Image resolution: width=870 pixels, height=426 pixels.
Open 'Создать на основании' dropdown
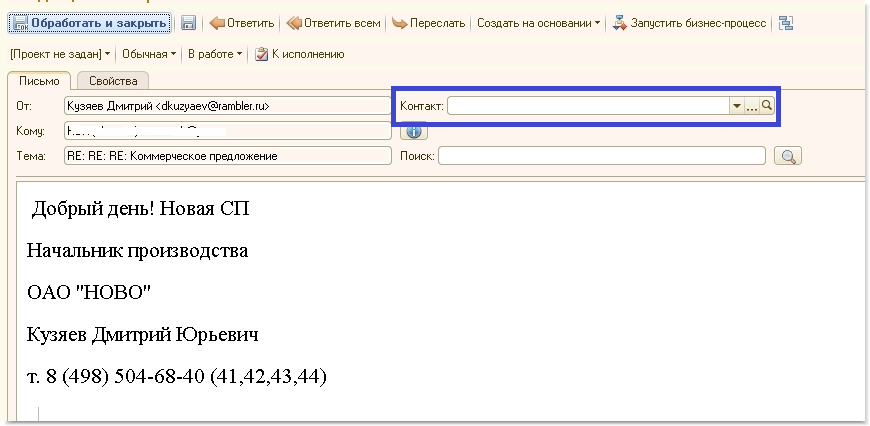coord(539,23)
